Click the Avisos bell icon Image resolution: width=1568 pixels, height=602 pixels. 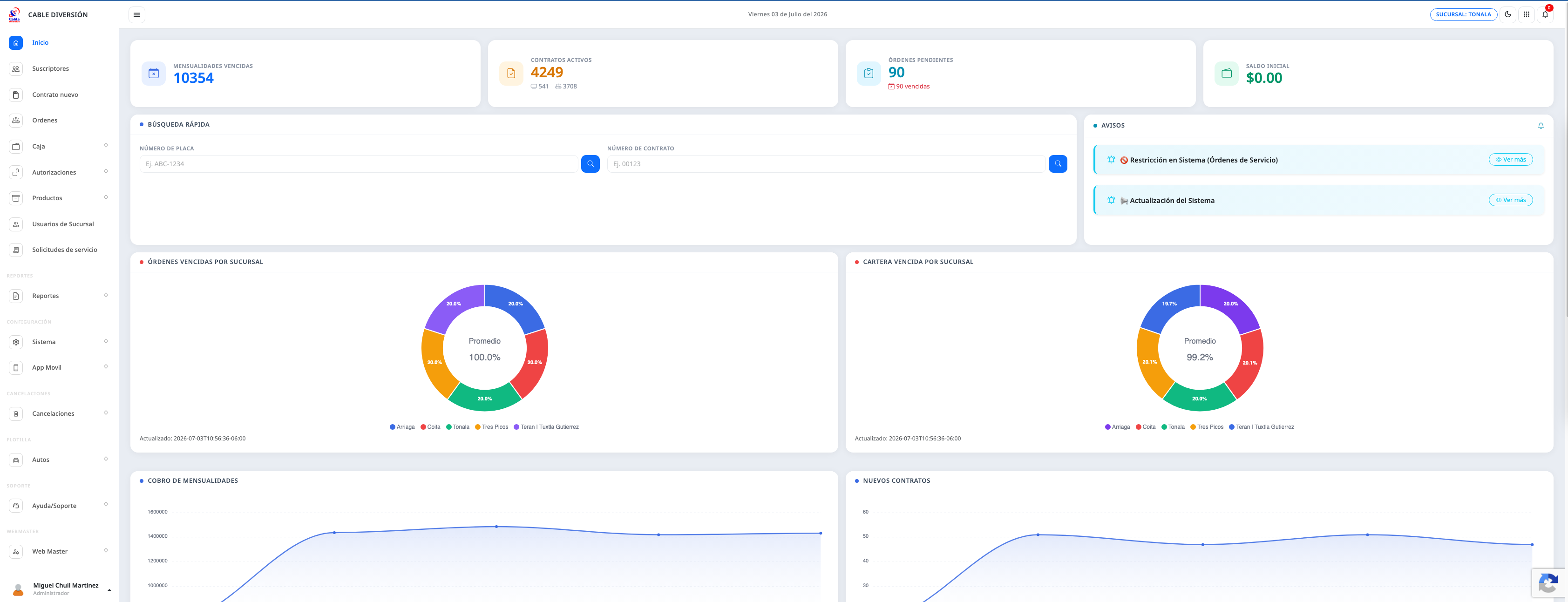pos(1541,126)
